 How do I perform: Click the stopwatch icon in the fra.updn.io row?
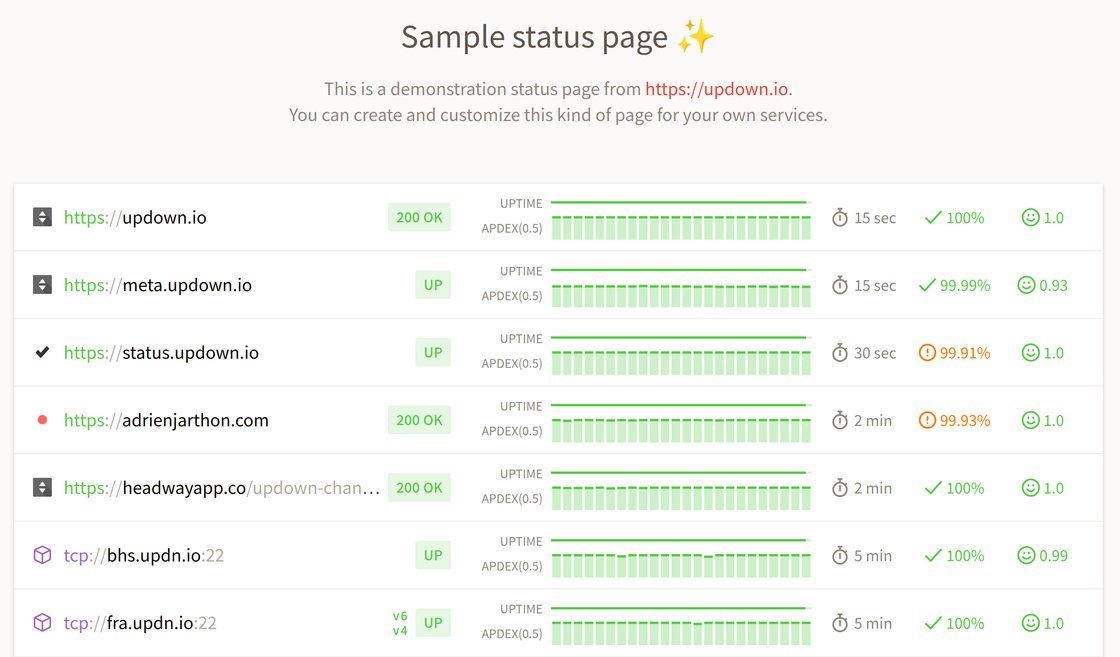tap(840, 623)
